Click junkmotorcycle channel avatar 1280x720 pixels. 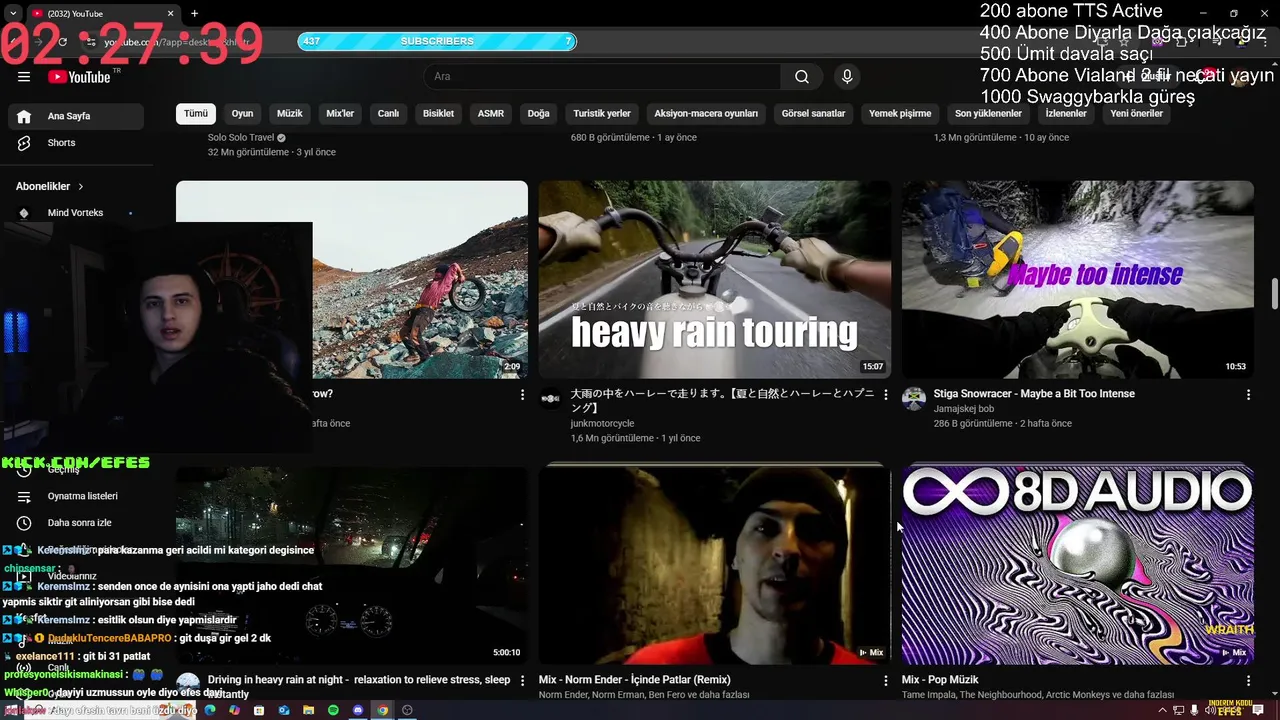pos(551,399)
